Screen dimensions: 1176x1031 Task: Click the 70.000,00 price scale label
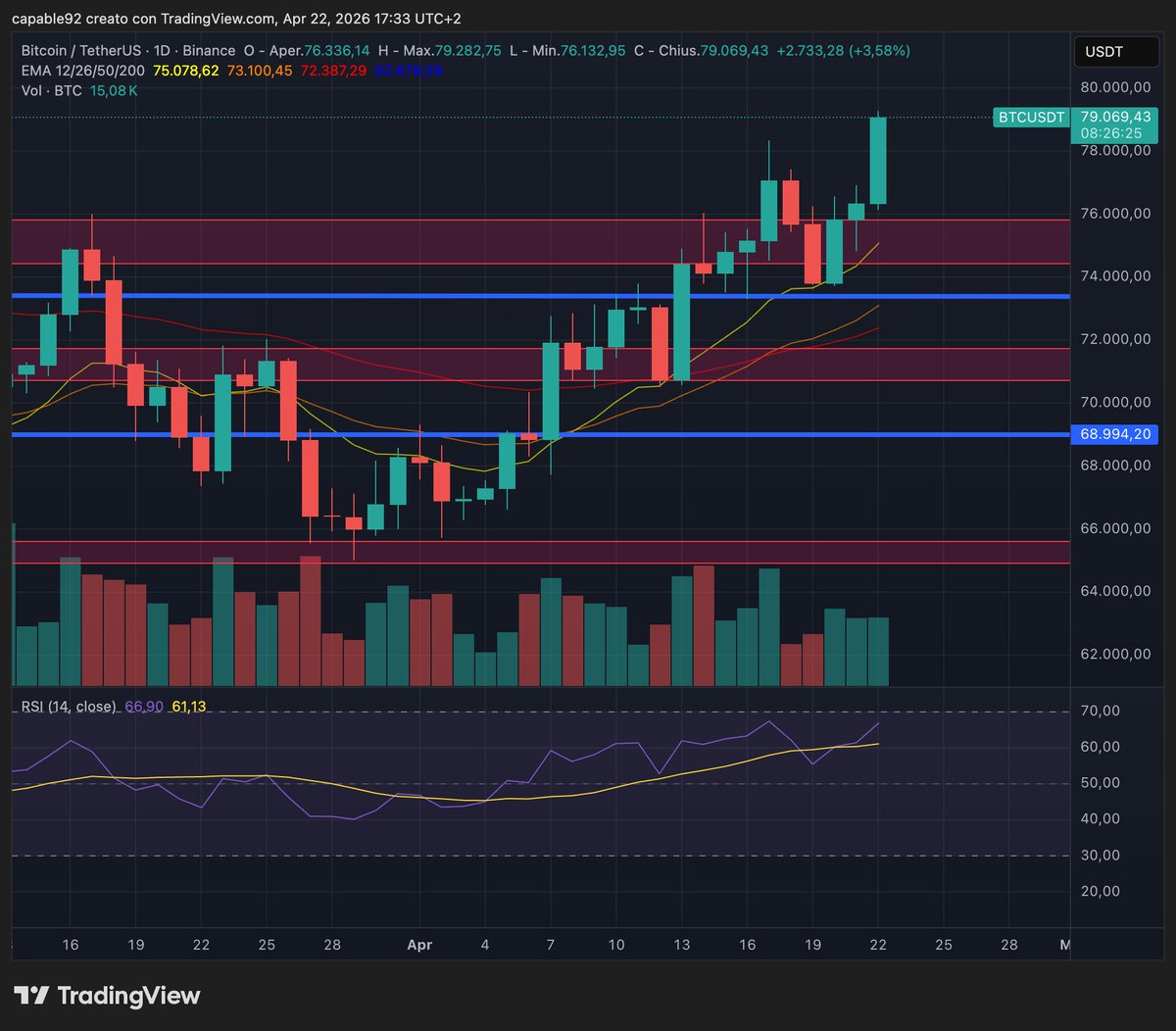tap(1115, 402)
